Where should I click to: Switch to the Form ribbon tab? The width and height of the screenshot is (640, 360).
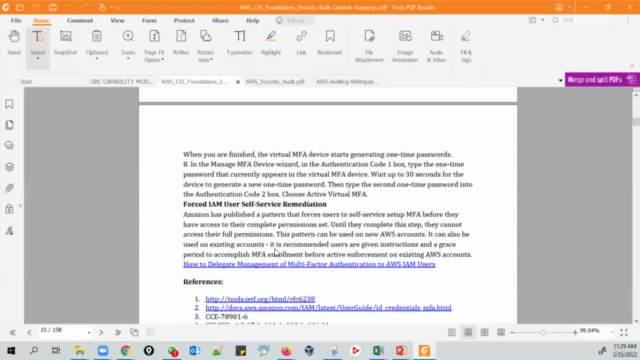click(x=149, y=20)
